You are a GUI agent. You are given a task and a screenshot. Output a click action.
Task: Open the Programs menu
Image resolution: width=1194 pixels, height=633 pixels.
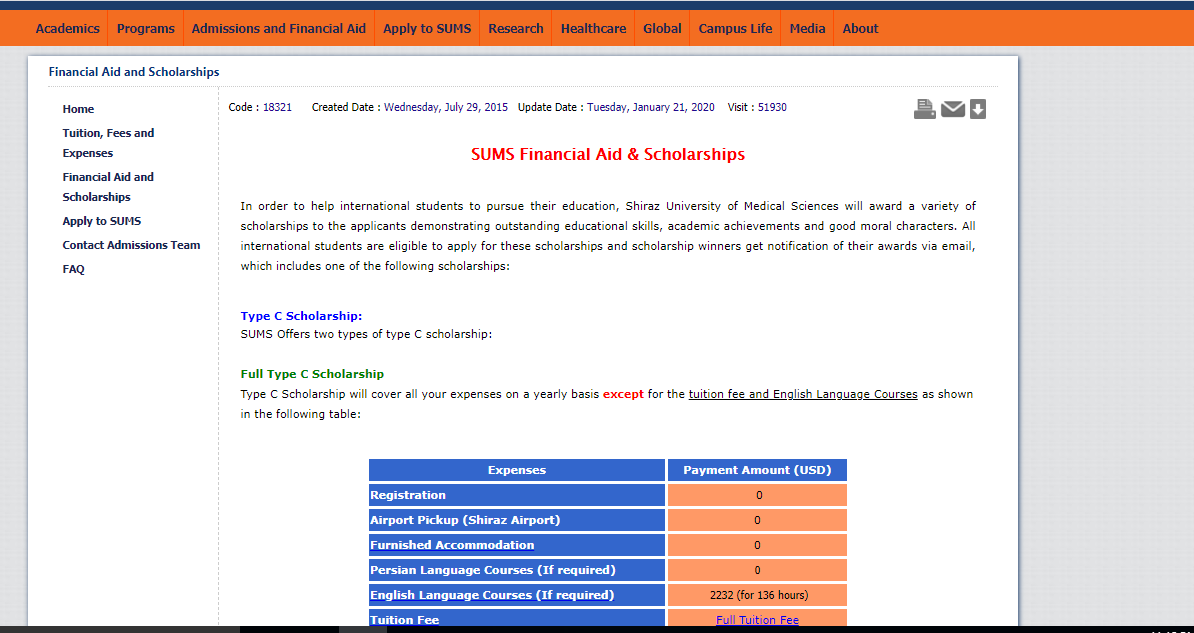145,28
